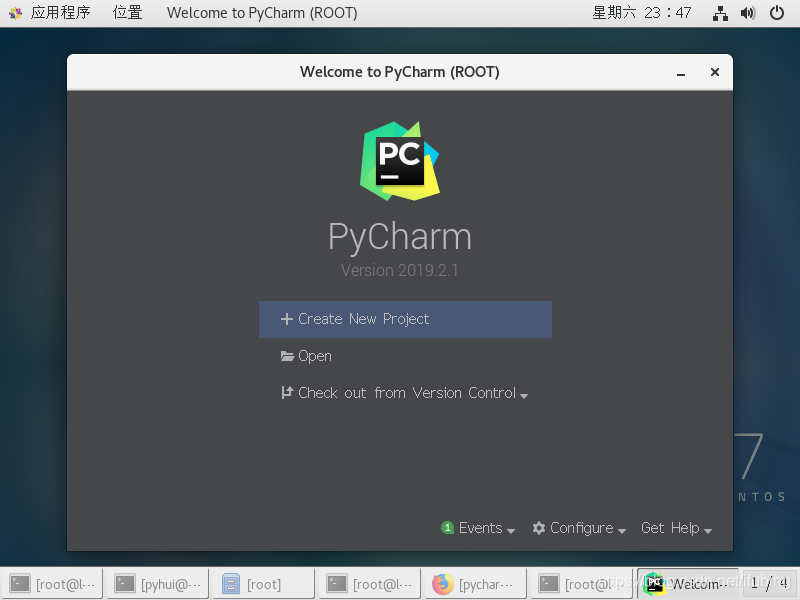The height and width of the screenshot is (600, 800).
Task: Click the Configure gear icon
Action: [x=539, y=528]
